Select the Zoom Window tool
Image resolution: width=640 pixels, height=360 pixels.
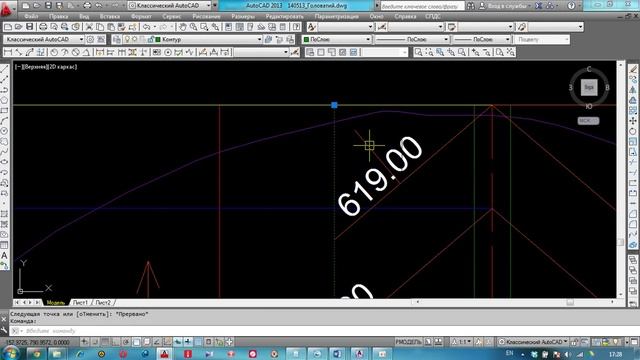[418, 52]
